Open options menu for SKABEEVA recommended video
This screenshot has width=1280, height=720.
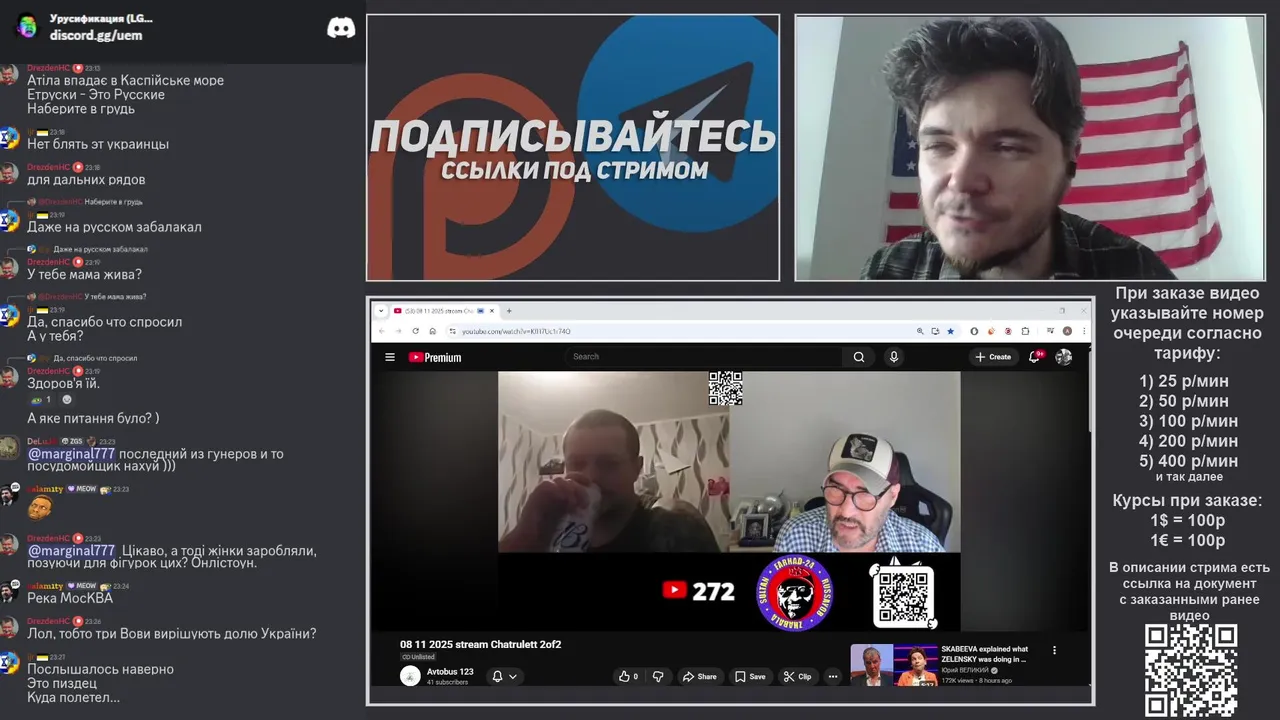point(1054,650)
